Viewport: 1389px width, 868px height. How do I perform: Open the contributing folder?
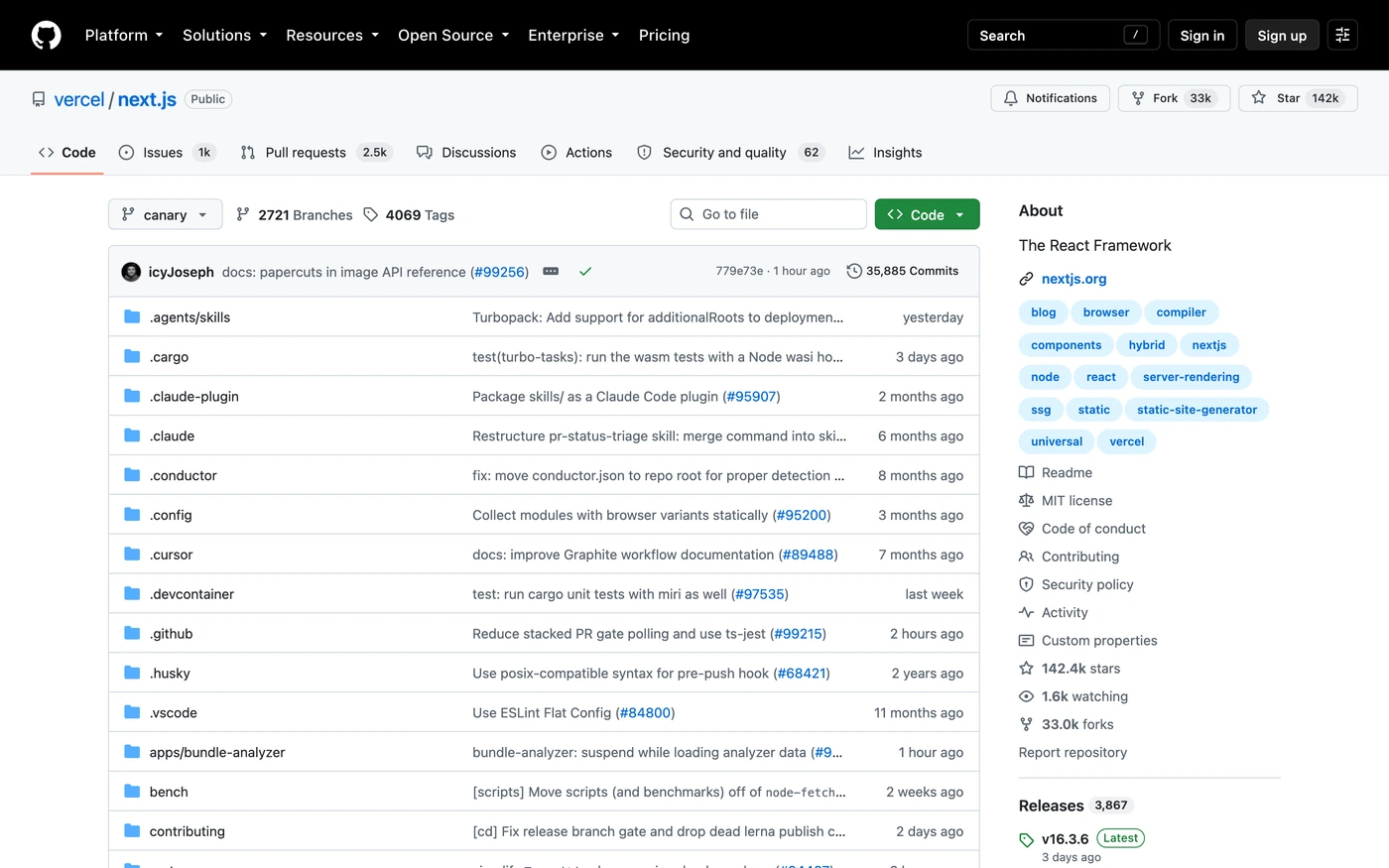pyautogui.click(x=188, y=831)
